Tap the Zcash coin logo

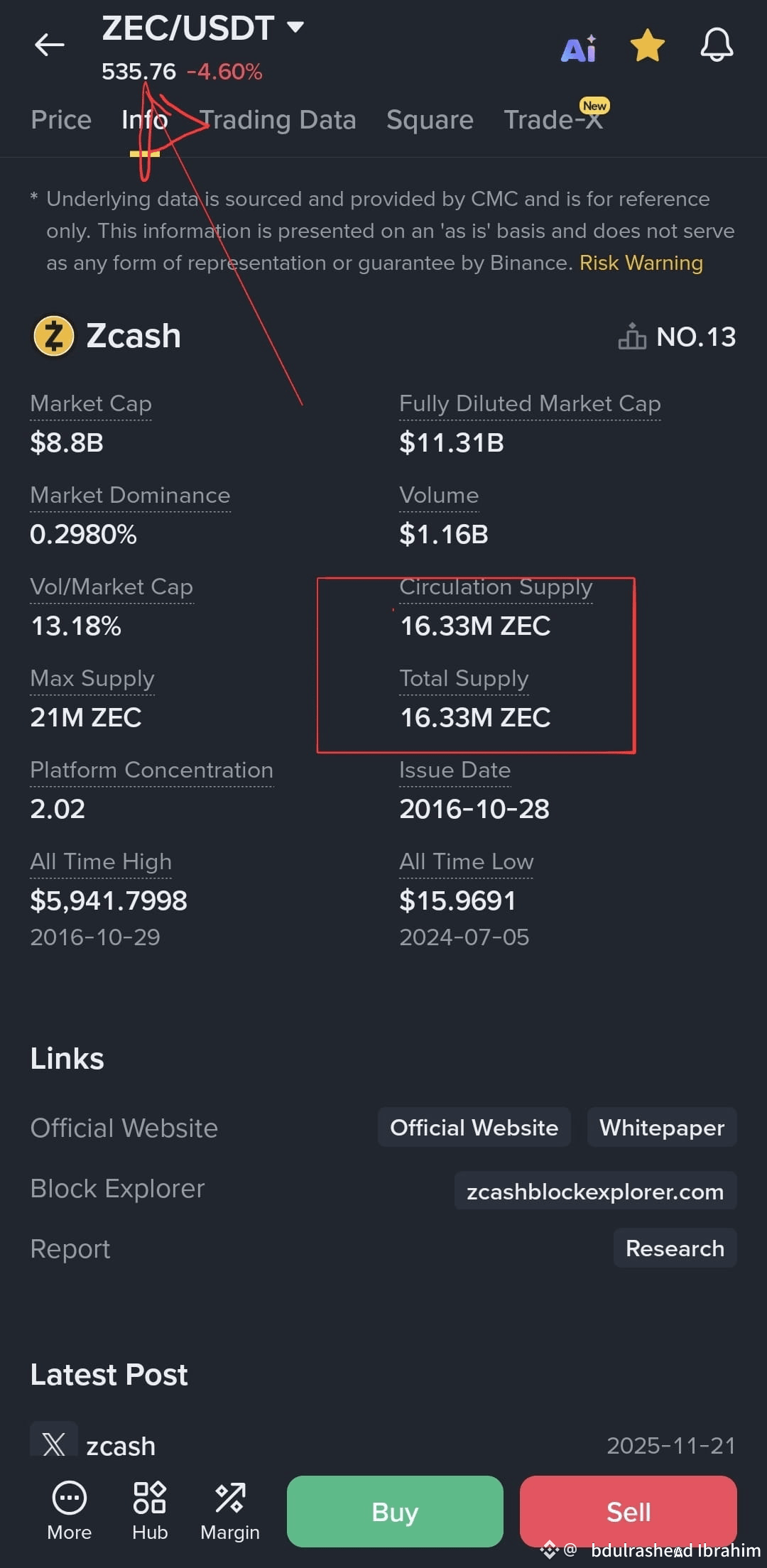54,336
